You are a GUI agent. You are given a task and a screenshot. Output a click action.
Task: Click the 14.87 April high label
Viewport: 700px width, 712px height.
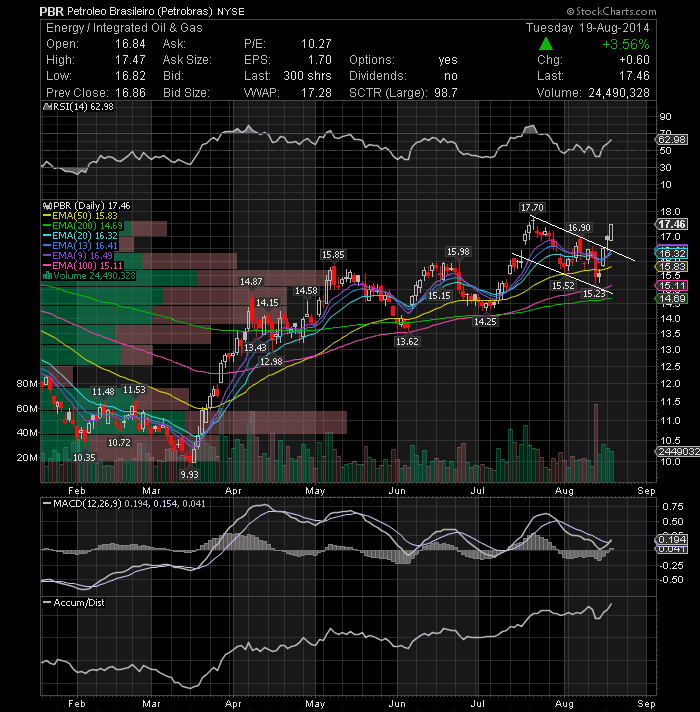(x=251, y=282)
